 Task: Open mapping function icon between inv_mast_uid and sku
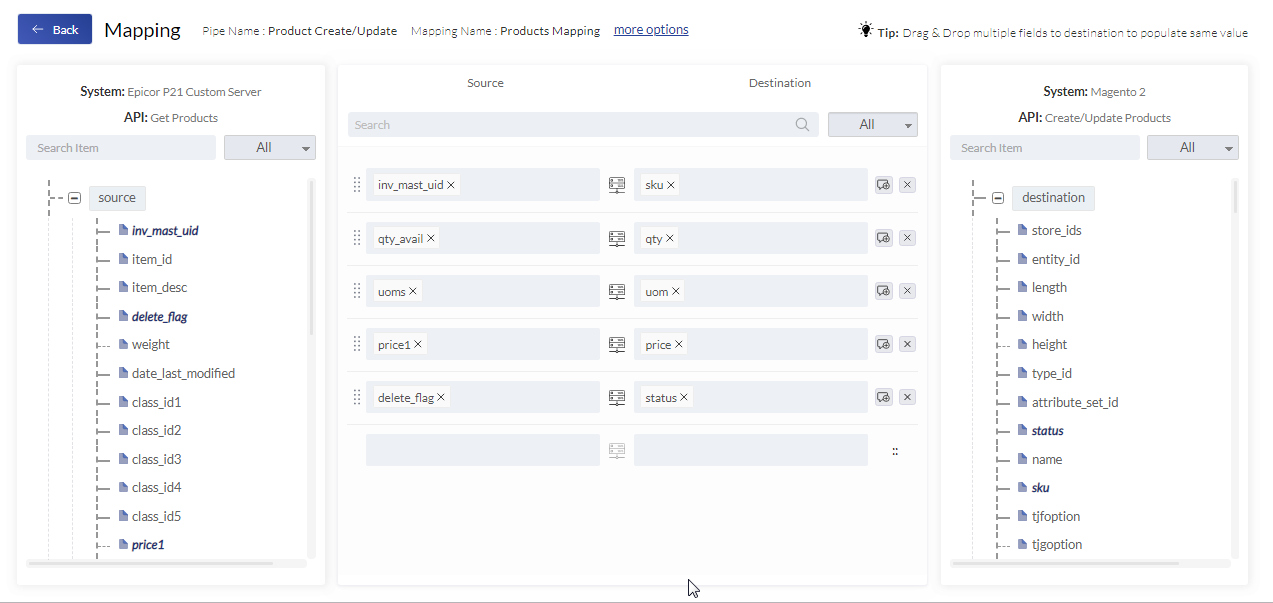point(617,185)
